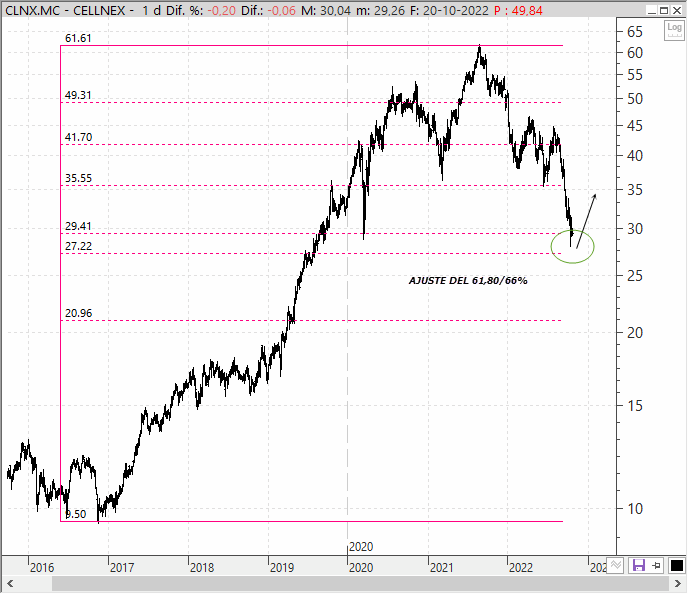This screenshot has width=688, height=594.
Task: Toggle the Log scale button
Action: pyautogui.click(x=674, y=30)
